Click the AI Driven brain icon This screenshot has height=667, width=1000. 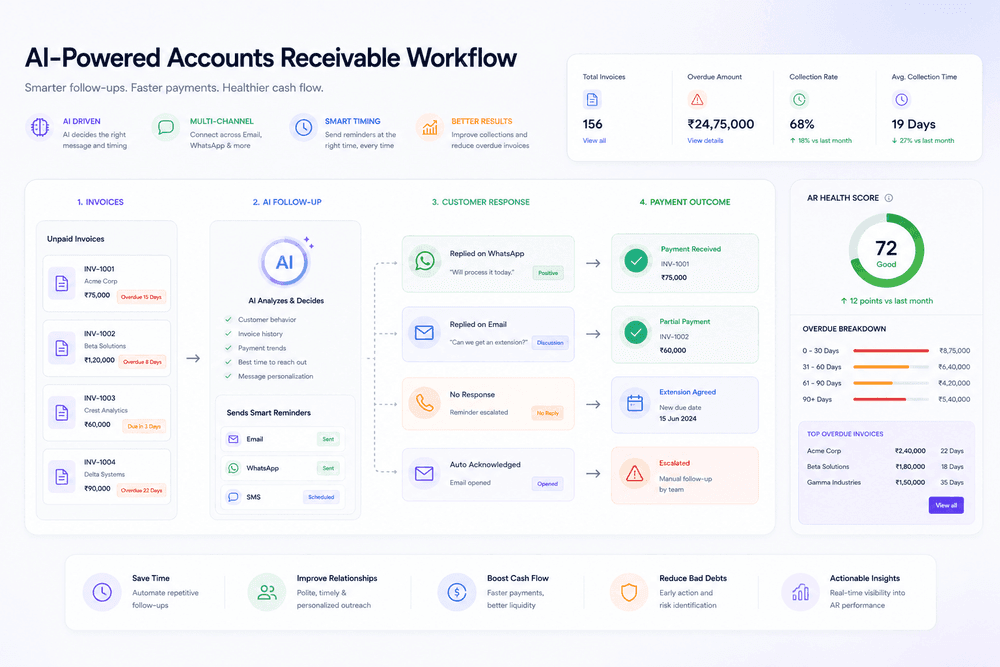(x=40, y=127)
